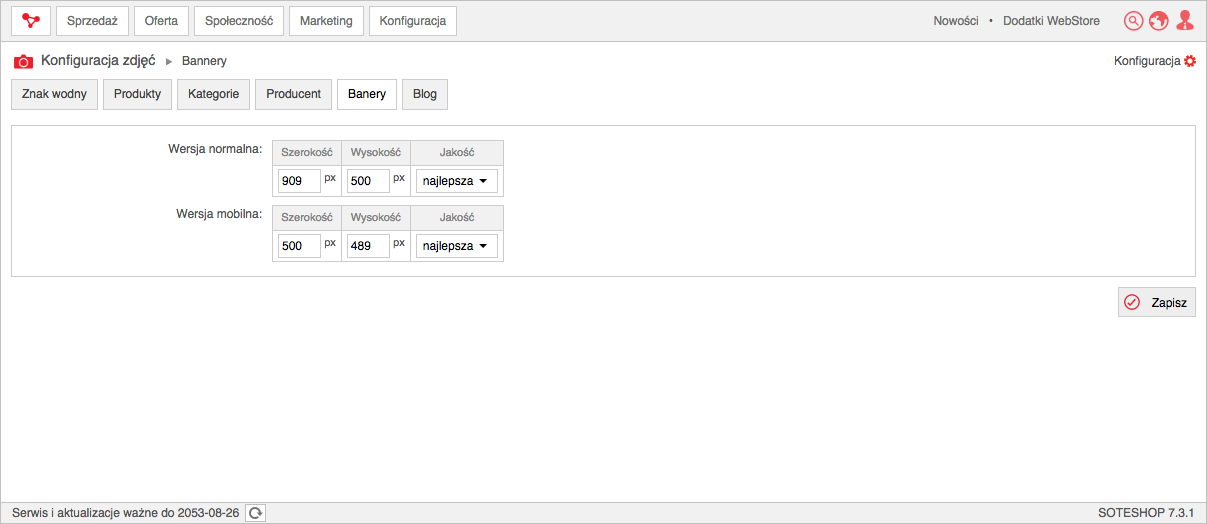The height and width of the screenshot is (524, 1207).
Task: Click the normal version Szerokość field
Action: point(299,181)
